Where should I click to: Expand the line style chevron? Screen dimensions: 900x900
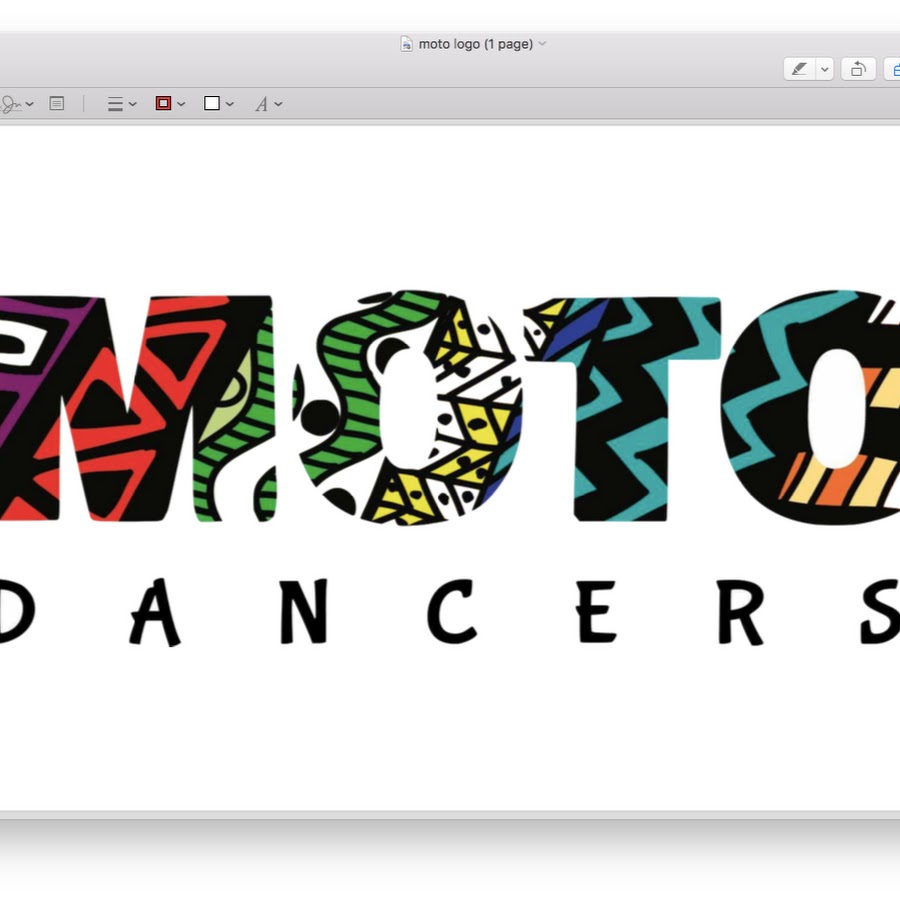click(x=133, y=104)
